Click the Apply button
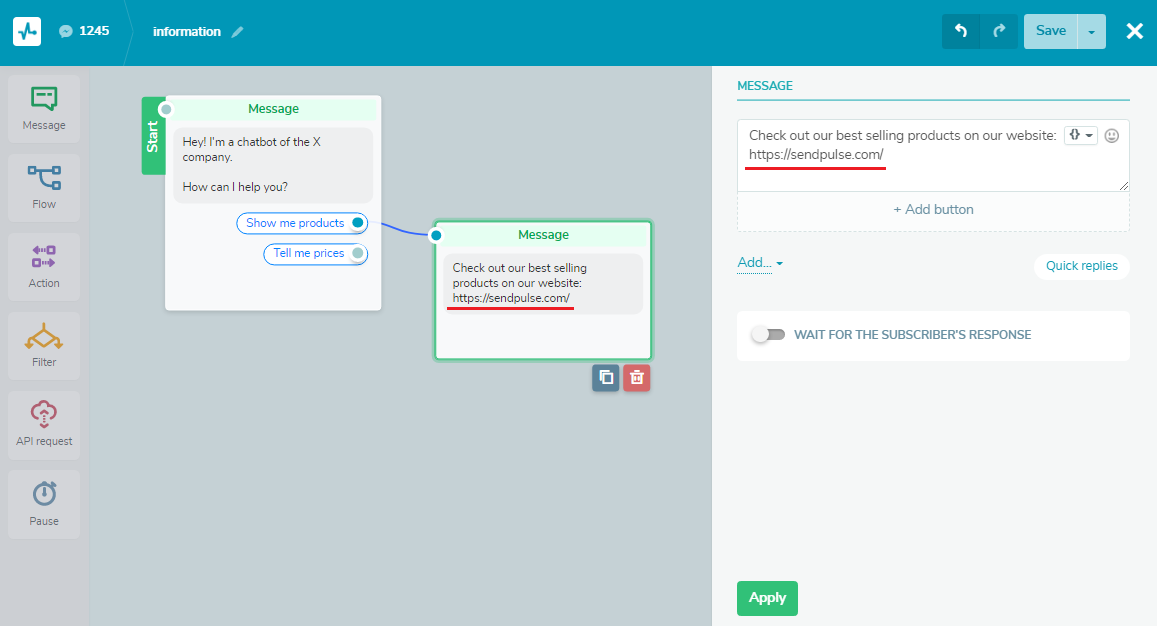This screenshot has width=1157, height=626. pyautogui.click(x=767, y=598)
